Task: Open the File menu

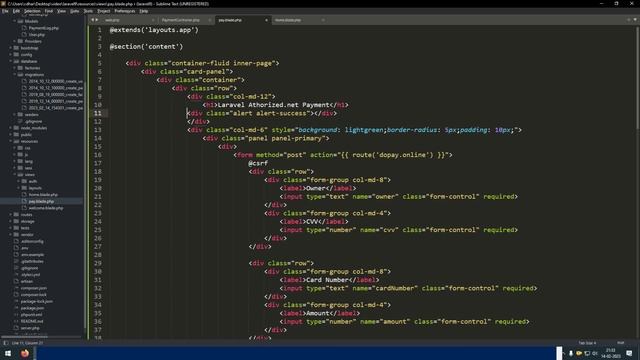Action: tap(5, 11)
